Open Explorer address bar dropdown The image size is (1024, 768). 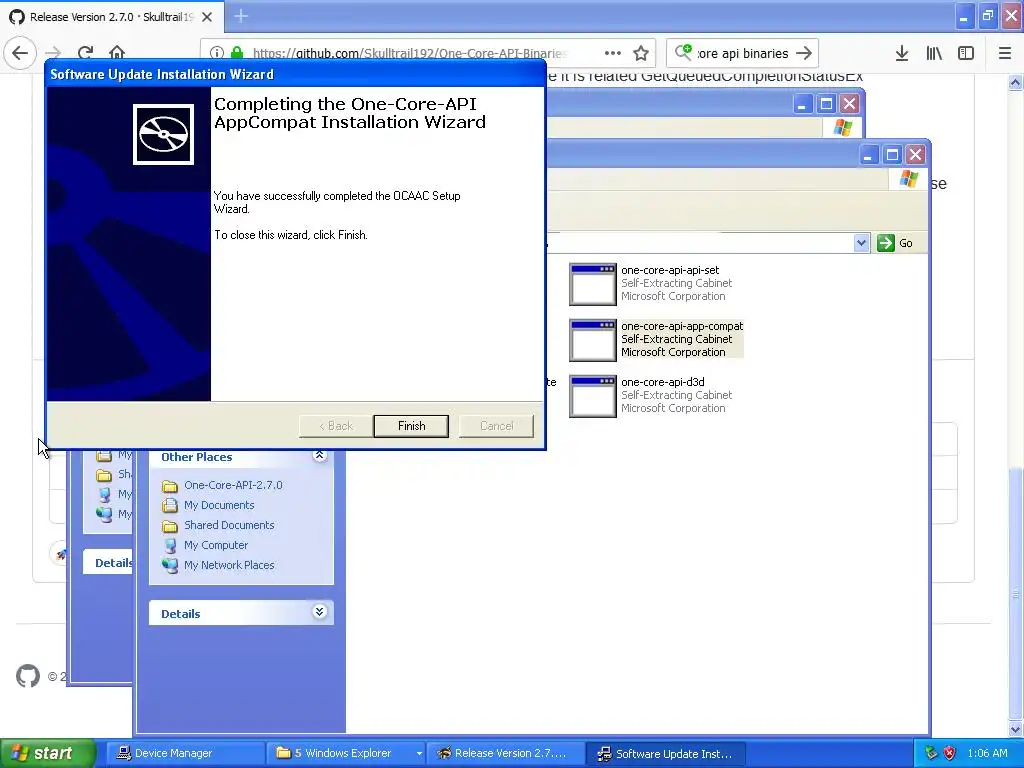pyautogui.click(x=861, y=243)
